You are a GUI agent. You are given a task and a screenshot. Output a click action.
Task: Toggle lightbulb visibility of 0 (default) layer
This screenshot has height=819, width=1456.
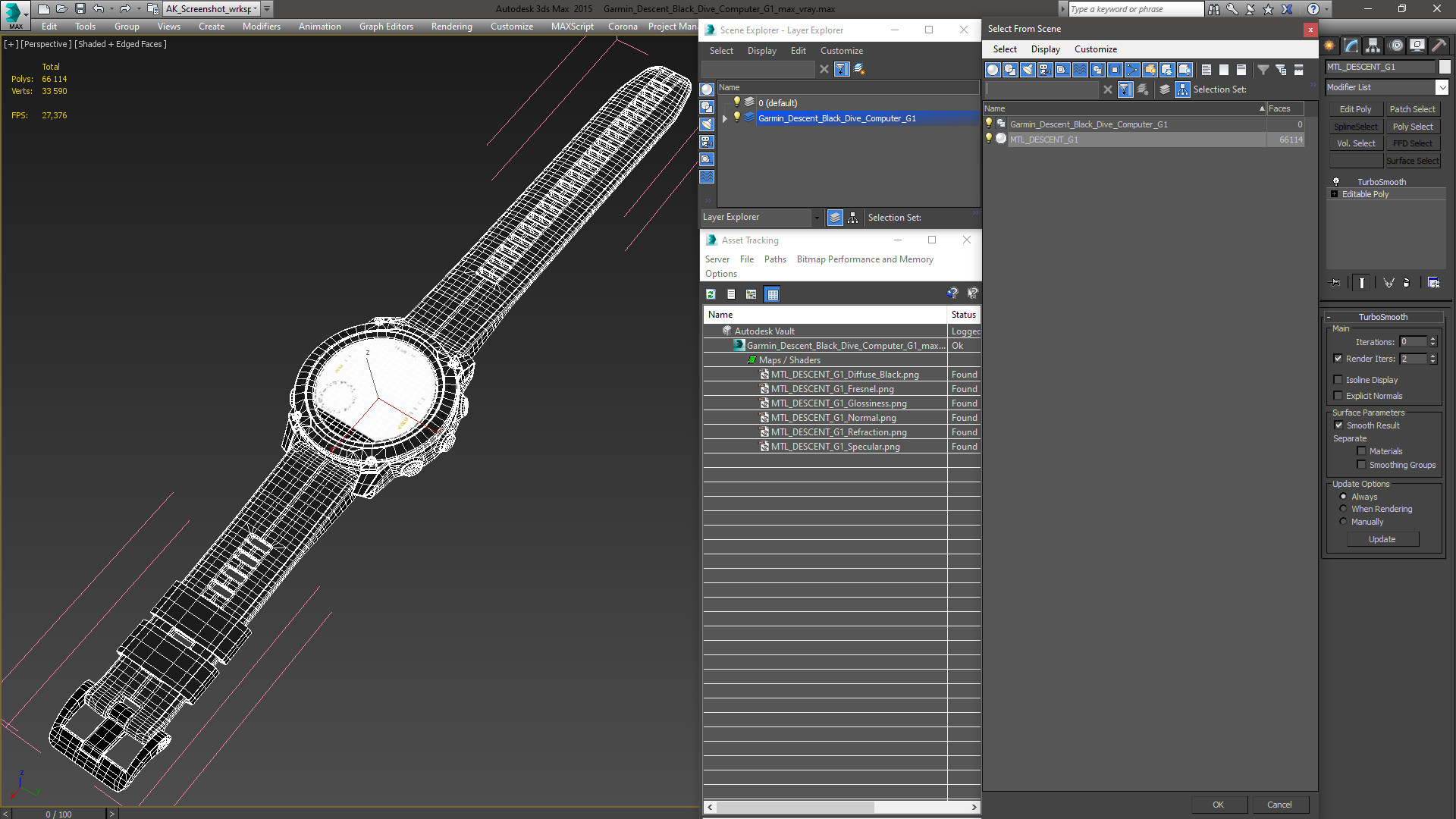(736, 102)
